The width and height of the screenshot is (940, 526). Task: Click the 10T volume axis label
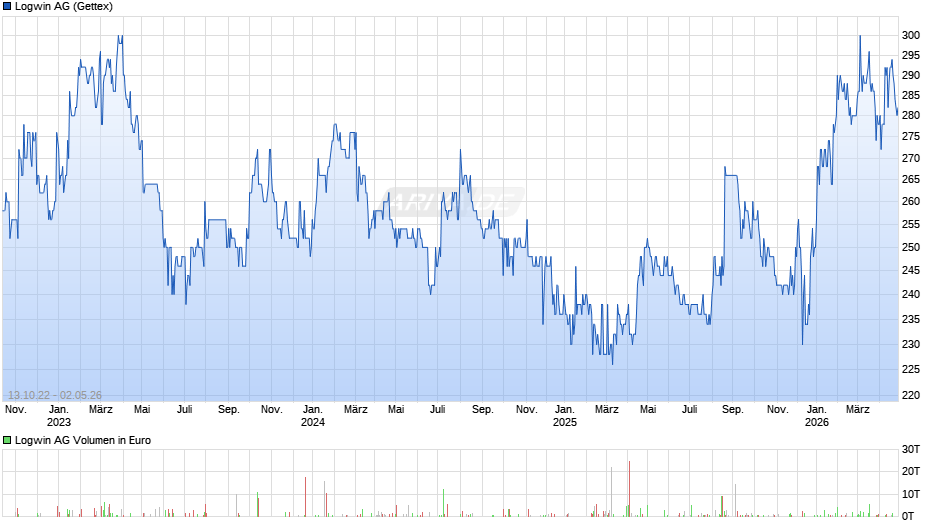[911, 495]
